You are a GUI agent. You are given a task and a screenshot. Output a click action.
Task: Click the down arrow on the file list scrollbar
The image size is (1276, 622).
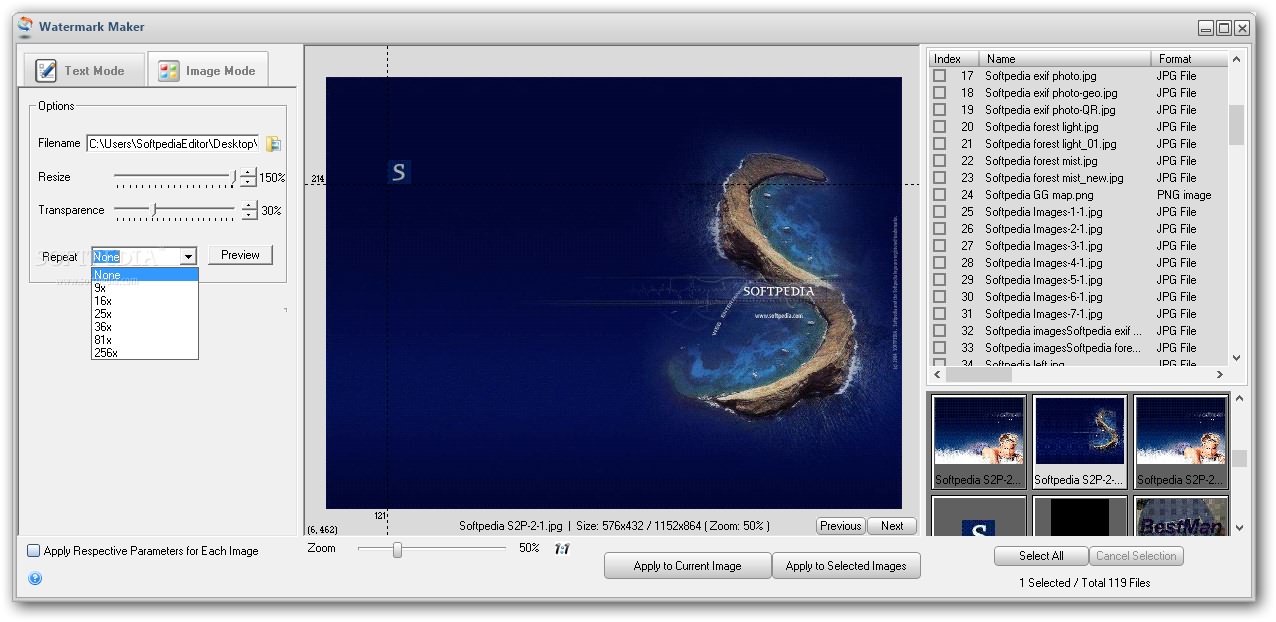click(1236, 358)
